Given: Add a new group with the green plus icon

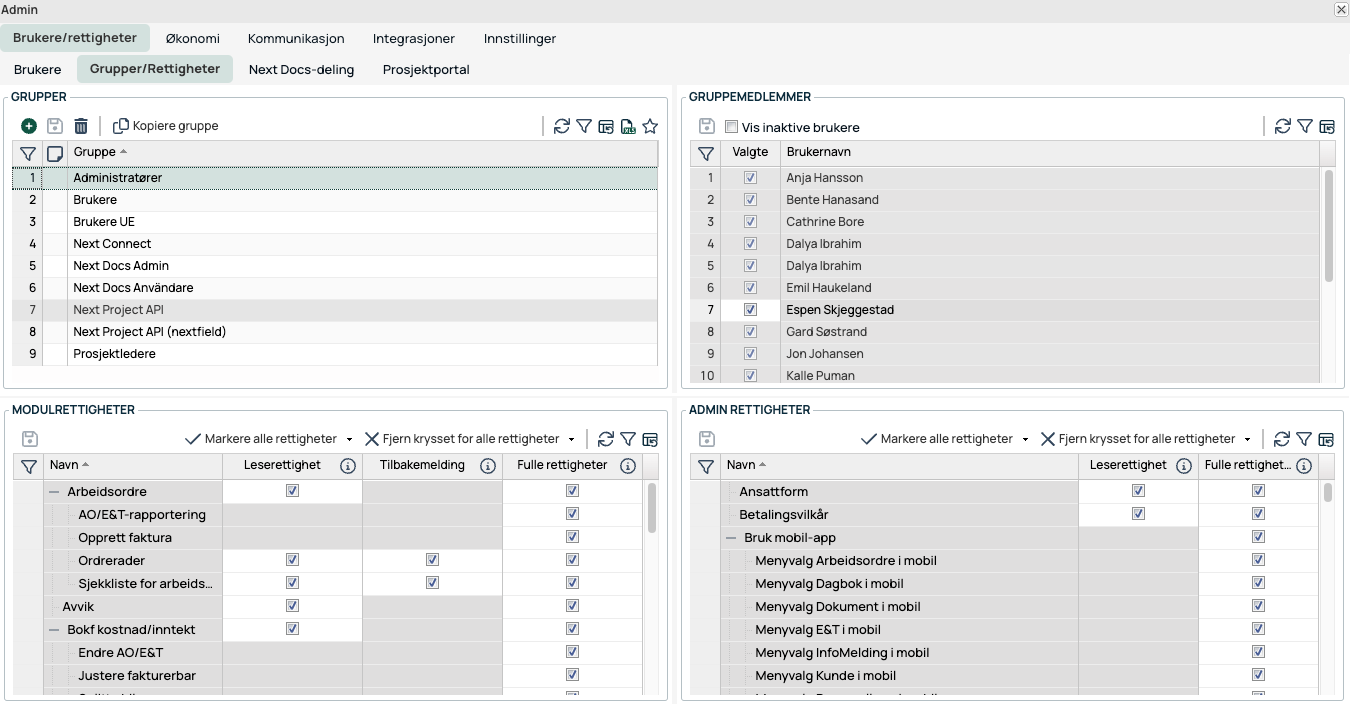Looking at the screenshot, I should pyautogui.click(x=28, y=126).
